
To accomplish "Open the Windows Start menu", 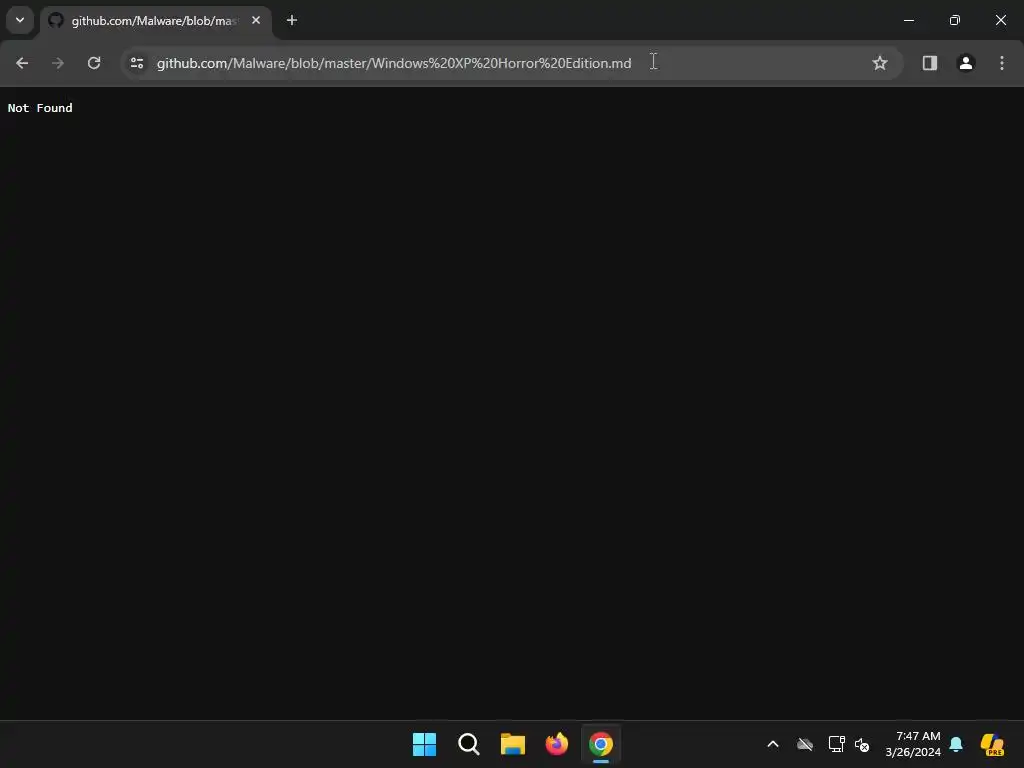I will [x=424, y=744].
